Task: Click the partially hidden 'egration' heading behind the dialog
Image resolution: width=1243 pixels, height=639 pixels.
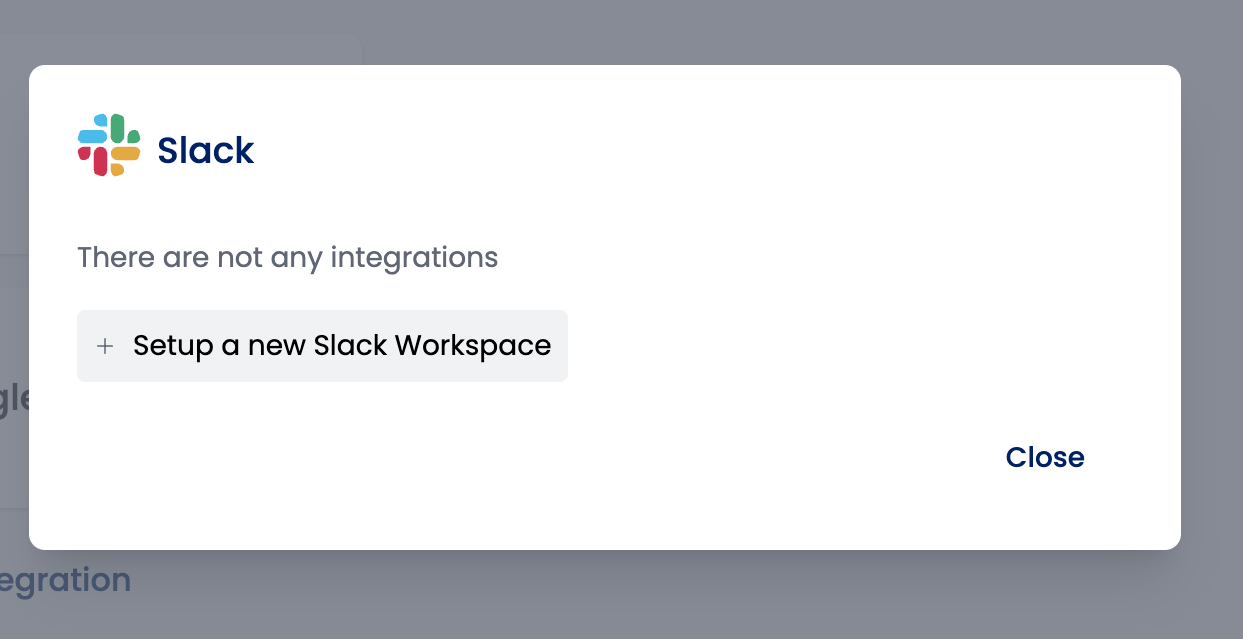Action: tap(66, 580)
